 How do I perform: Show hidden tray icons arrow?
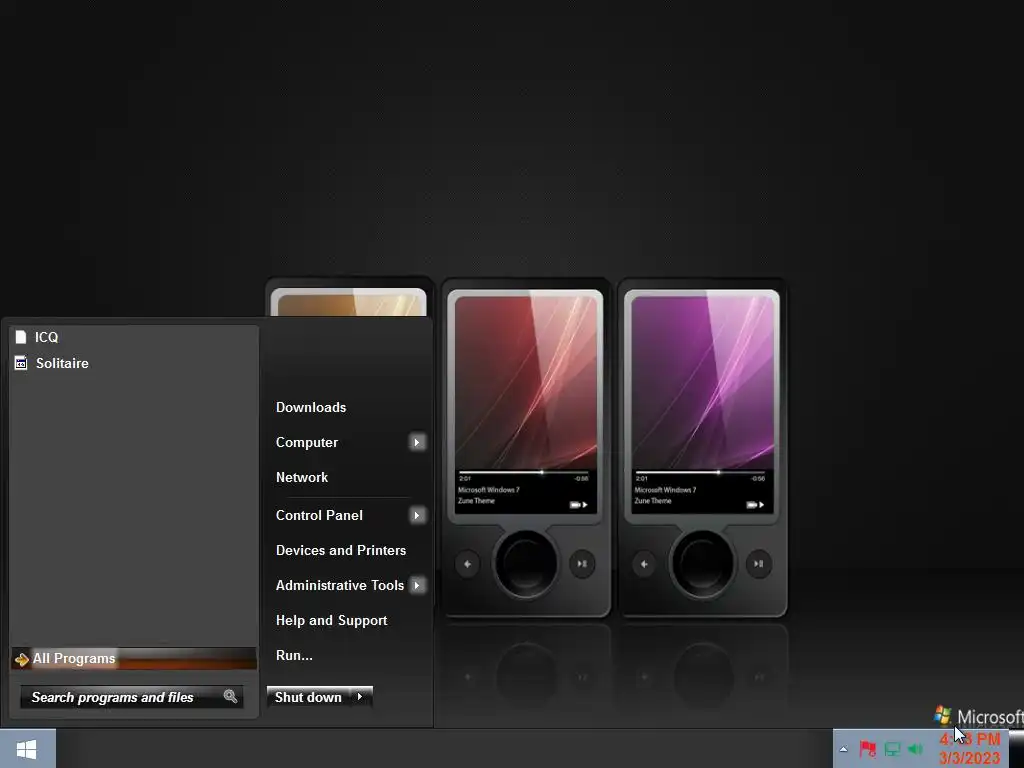pos(843,749)
